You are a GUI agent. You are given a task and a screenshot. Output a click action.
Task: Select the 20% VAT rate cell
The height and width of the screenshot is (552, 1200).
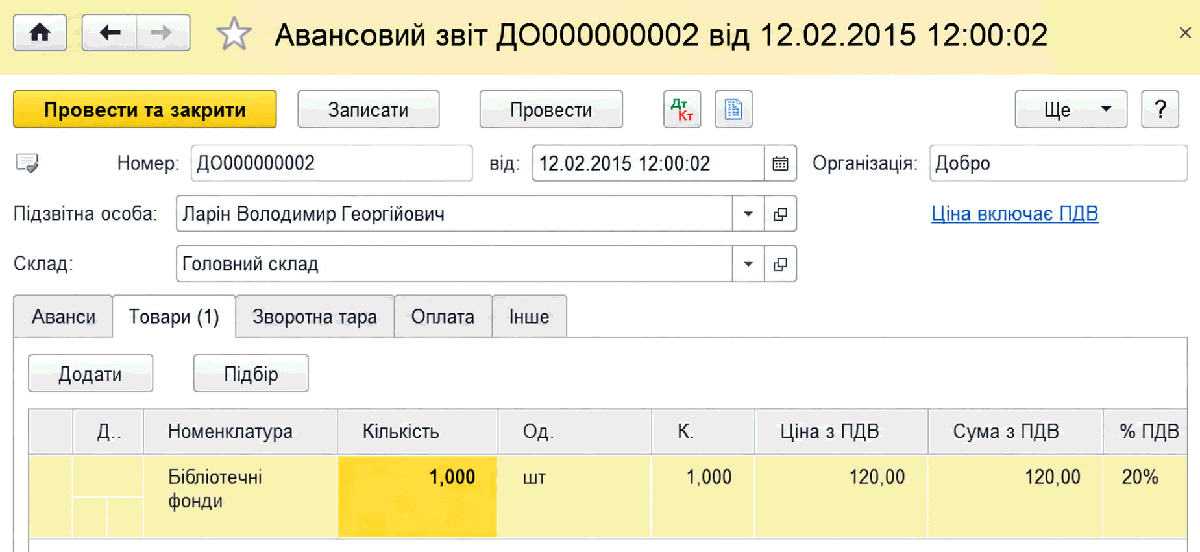[x=1147, y=497]
